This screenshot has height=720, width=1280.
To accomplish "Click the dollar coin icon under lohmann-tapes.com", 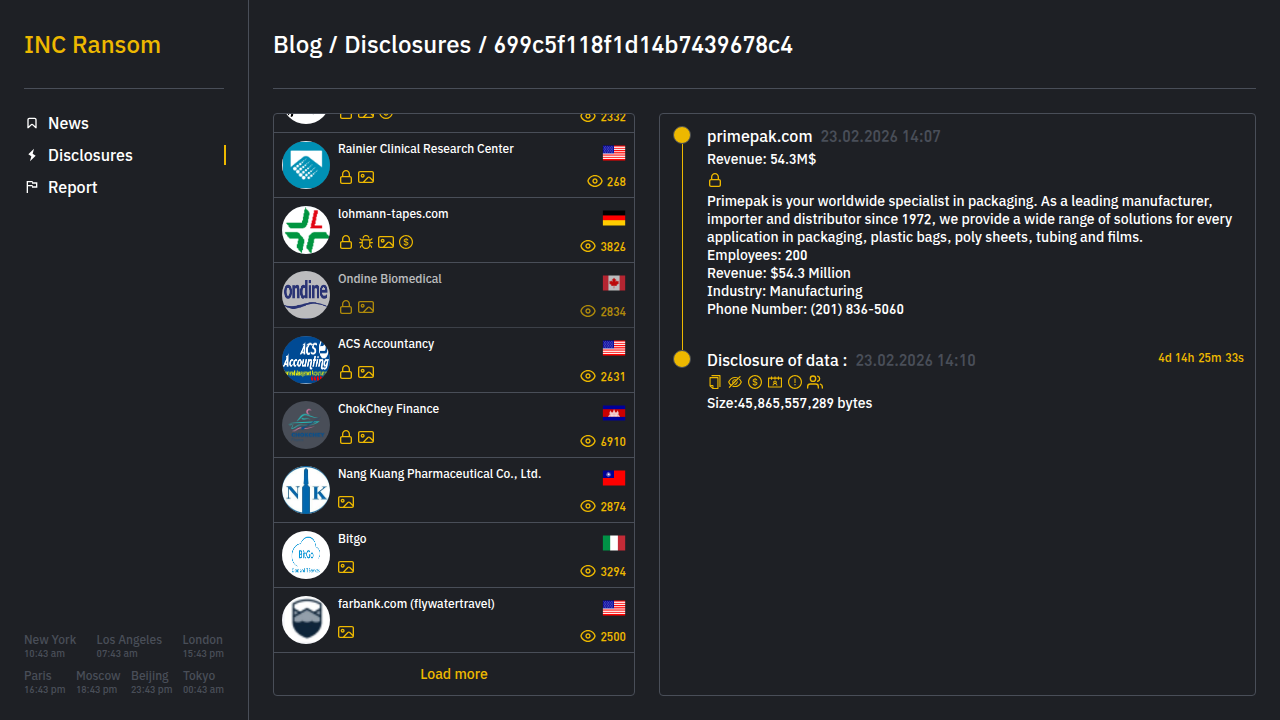I will point(406,242).
